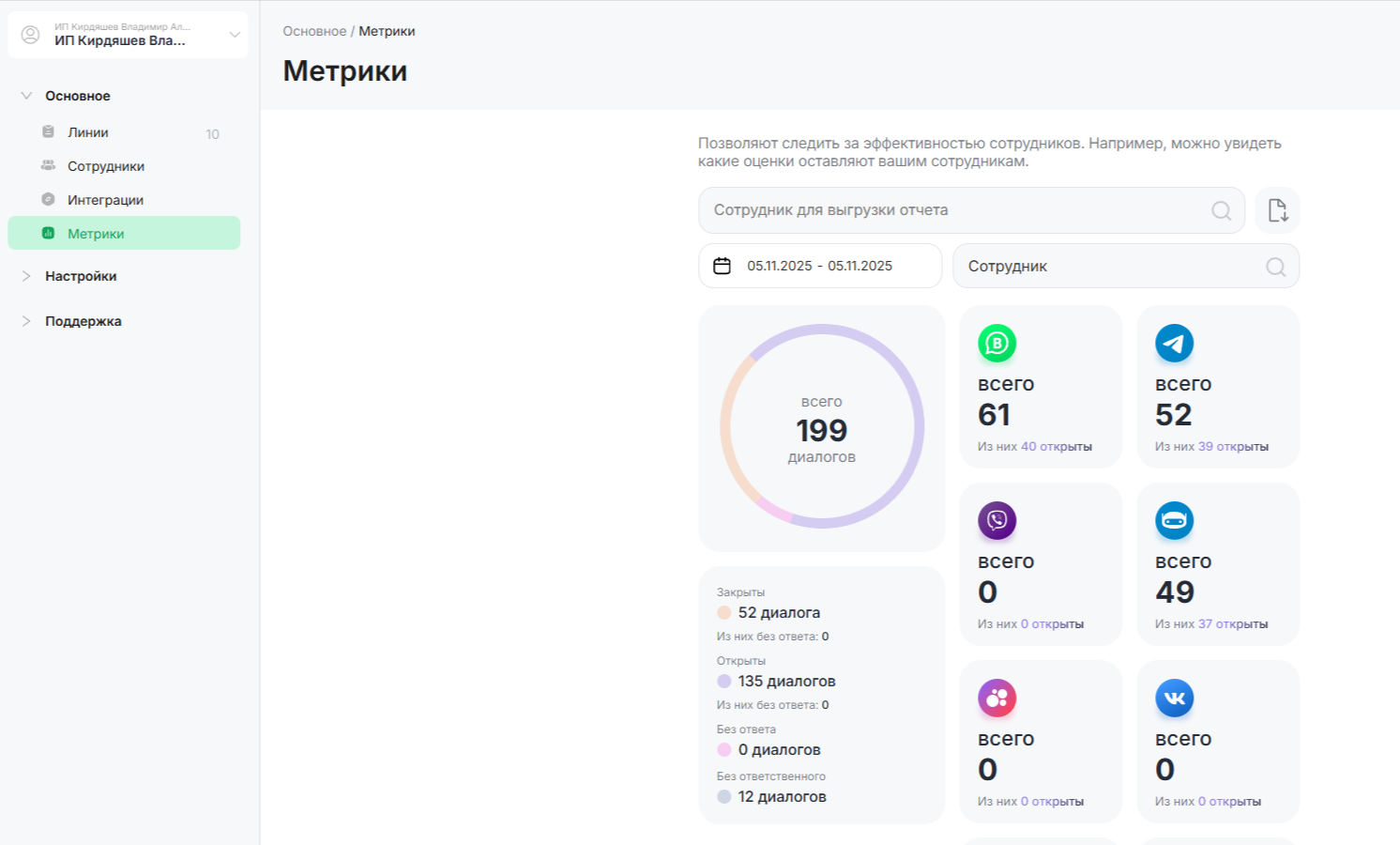The image size is (1400, 845).
Task: Click the 40 открыты link under WhatsApp
Action: [1056, 447]
